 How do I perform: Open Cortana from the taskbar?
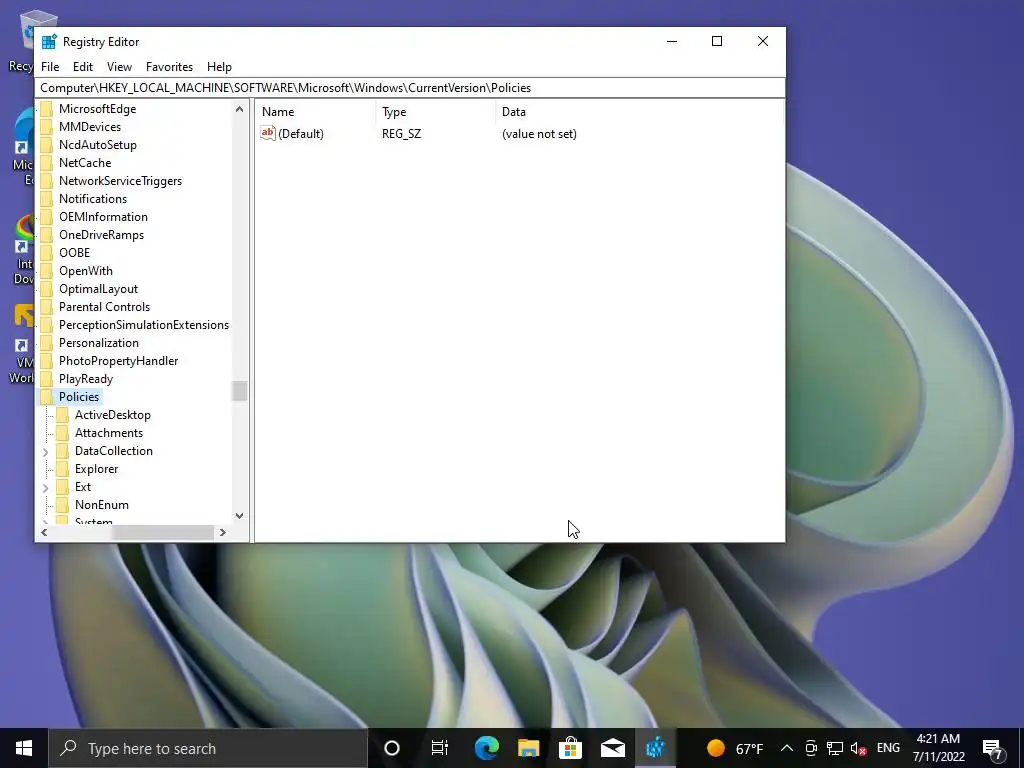click(392, 748)
